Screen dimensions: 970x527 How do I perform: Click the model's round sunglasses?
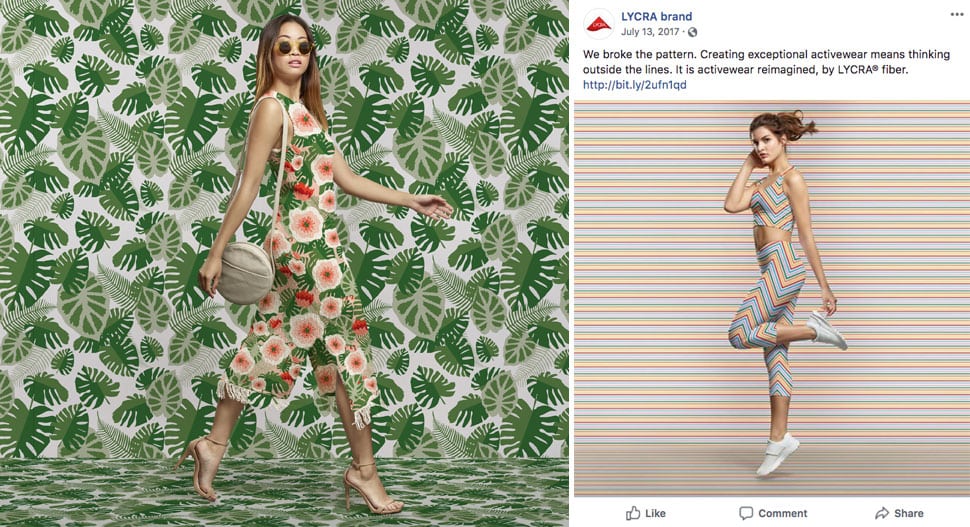[293, 48]
